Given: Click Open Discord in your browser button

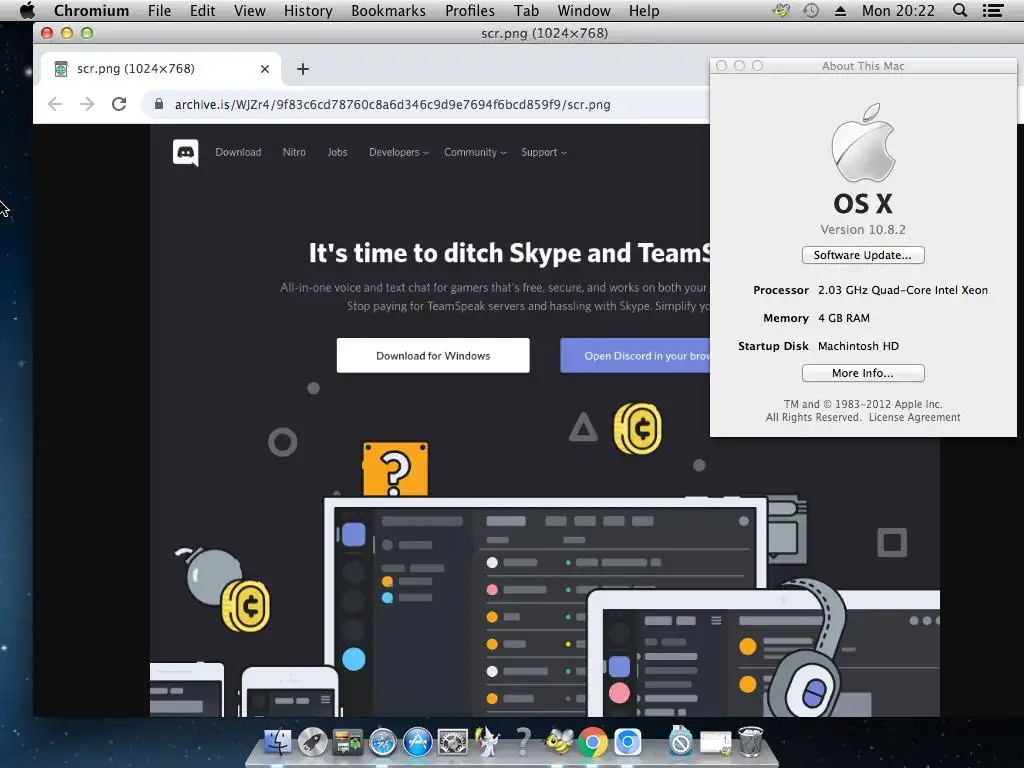Looking at the screenshot, I should (x=635, y=355).
